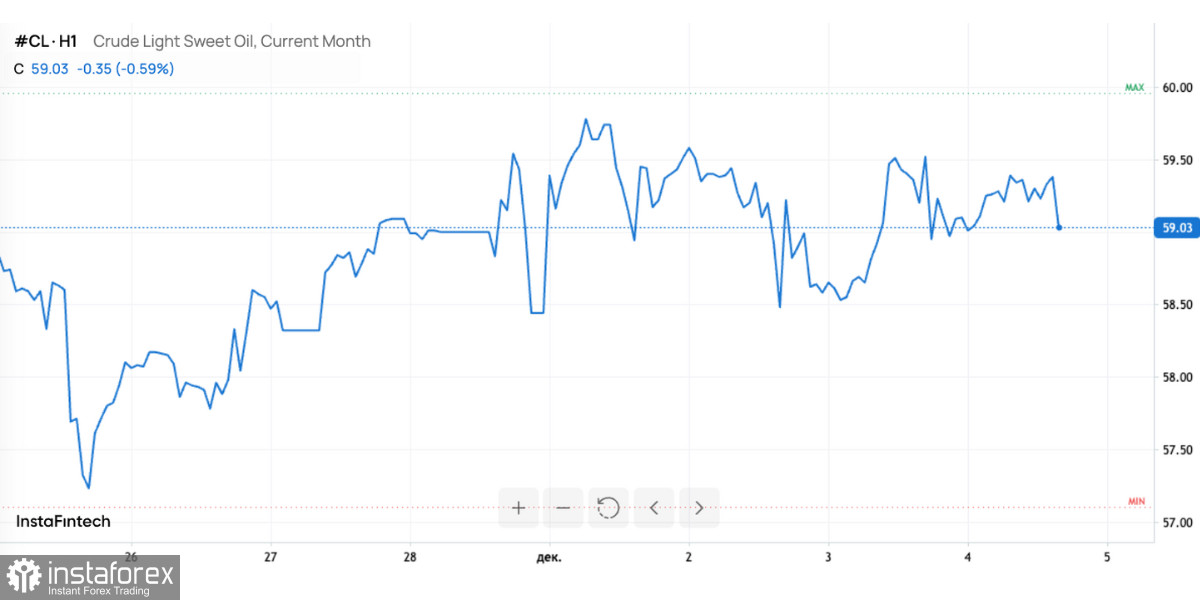Screen dimensions: 1200x600
Task: Click the Crude Light Sweet Oil title
Action: tap(232, 42)
